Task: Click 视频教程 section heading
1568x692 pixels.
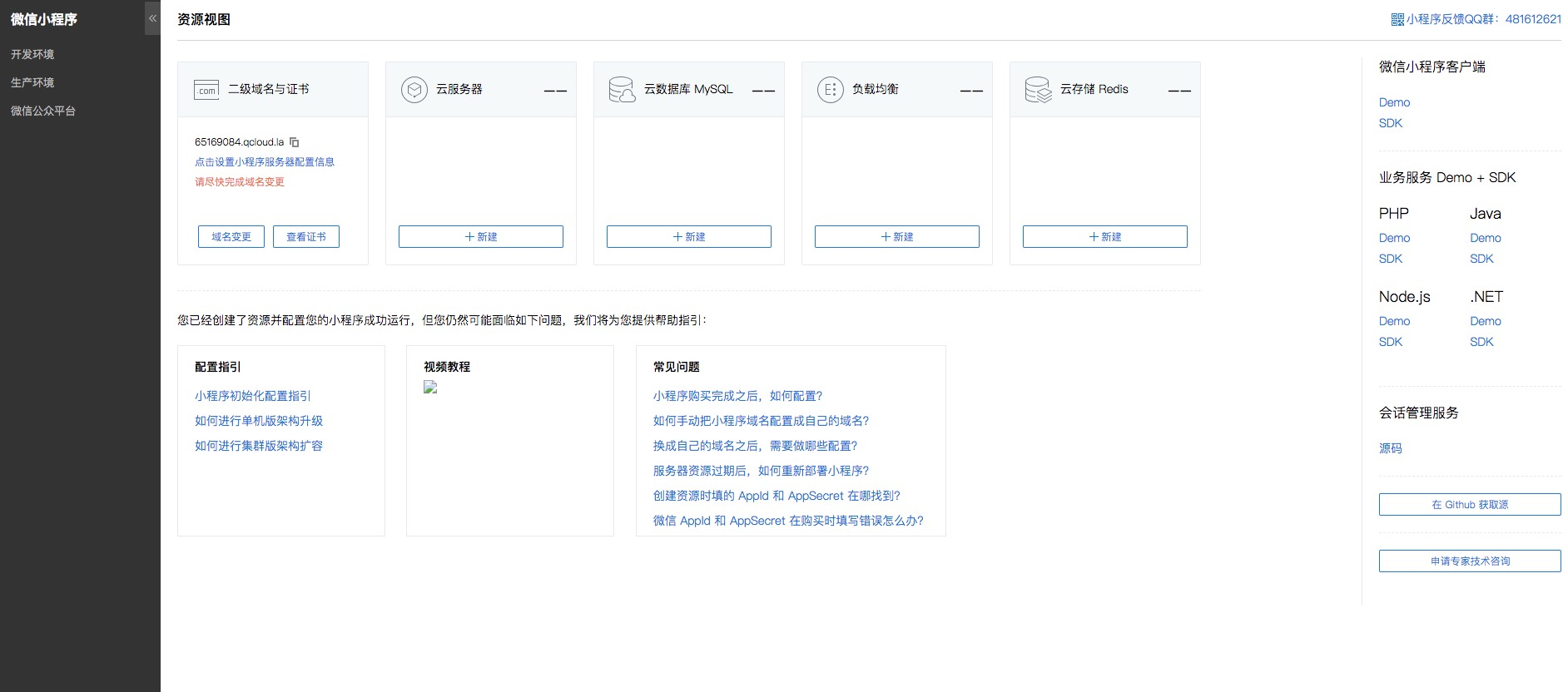Action: tap(447, 367)
